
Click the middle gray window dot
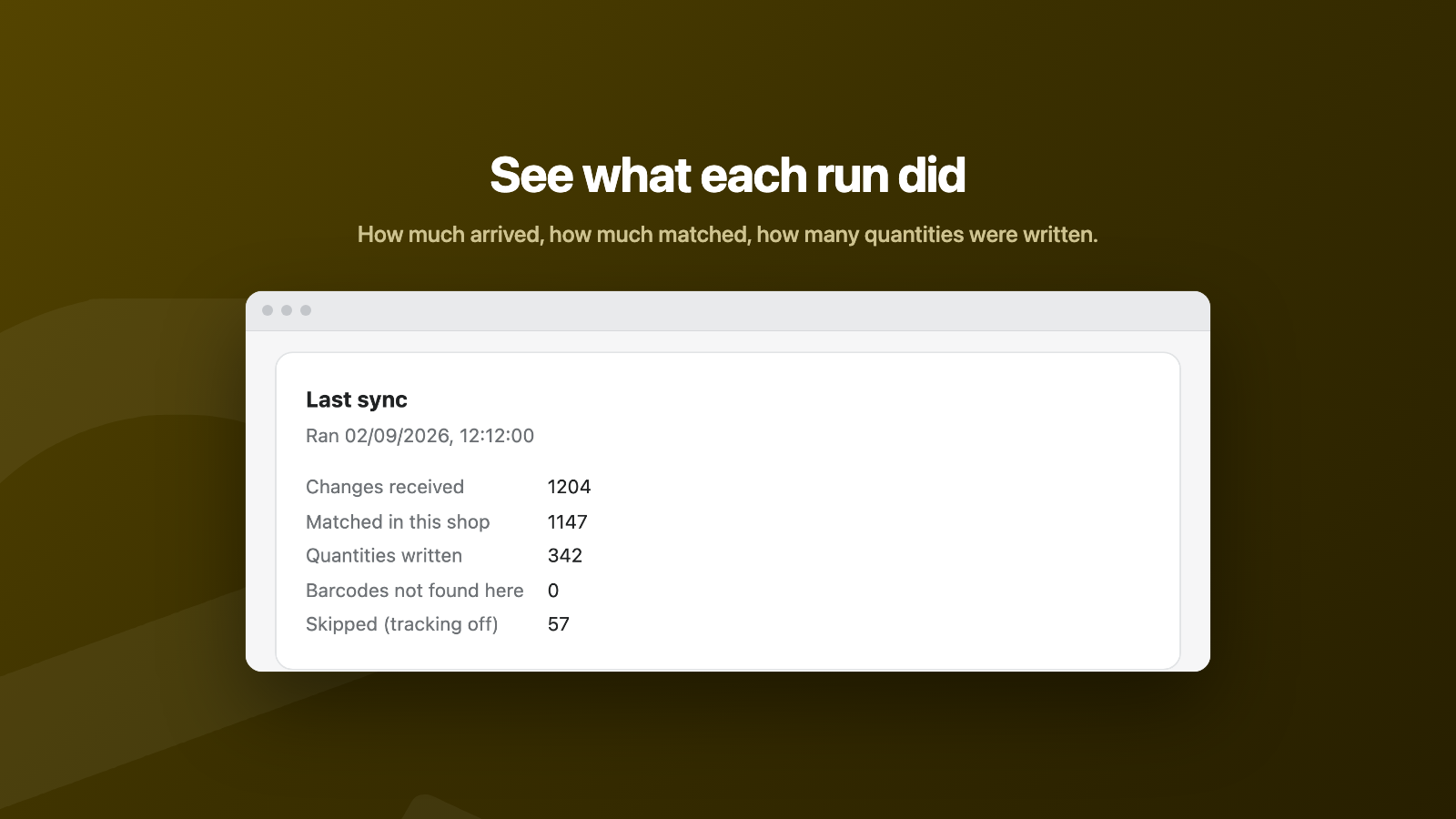pos(287,310)
